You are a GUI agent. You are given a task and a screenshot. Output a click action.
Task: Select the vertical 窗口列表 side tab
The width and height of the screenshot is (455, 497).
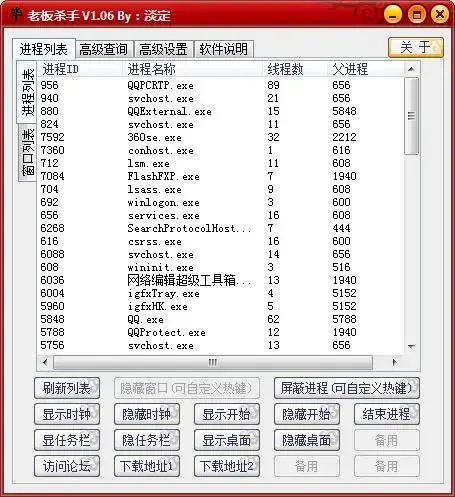click(27, 152)
